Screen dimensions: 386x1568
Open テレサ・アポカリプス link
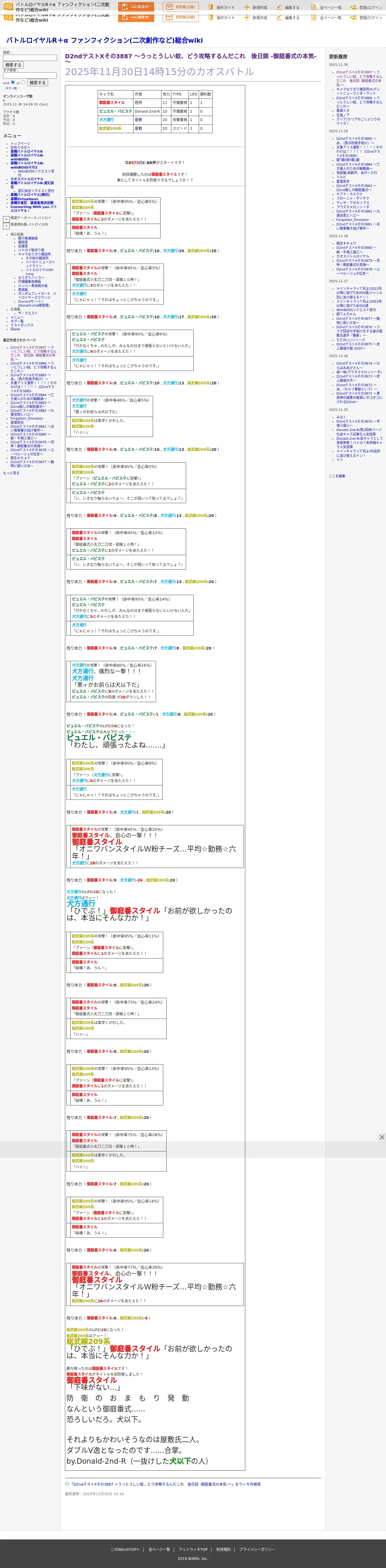pos(353,203)
